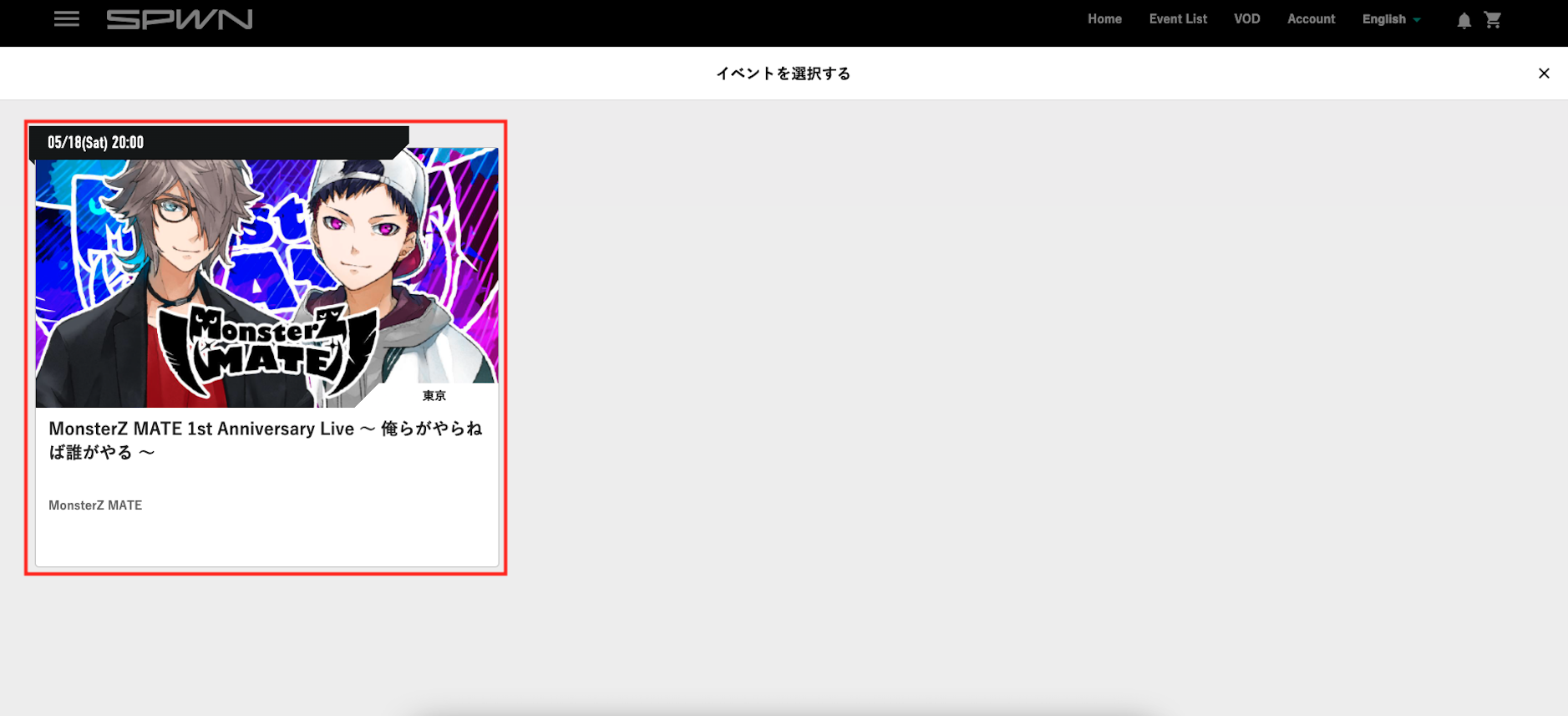The width and height of the screenshot is (1568, 716).
Task: Click the 05/18(Sat) 20:00 date label
Action: tap(95, 143)
